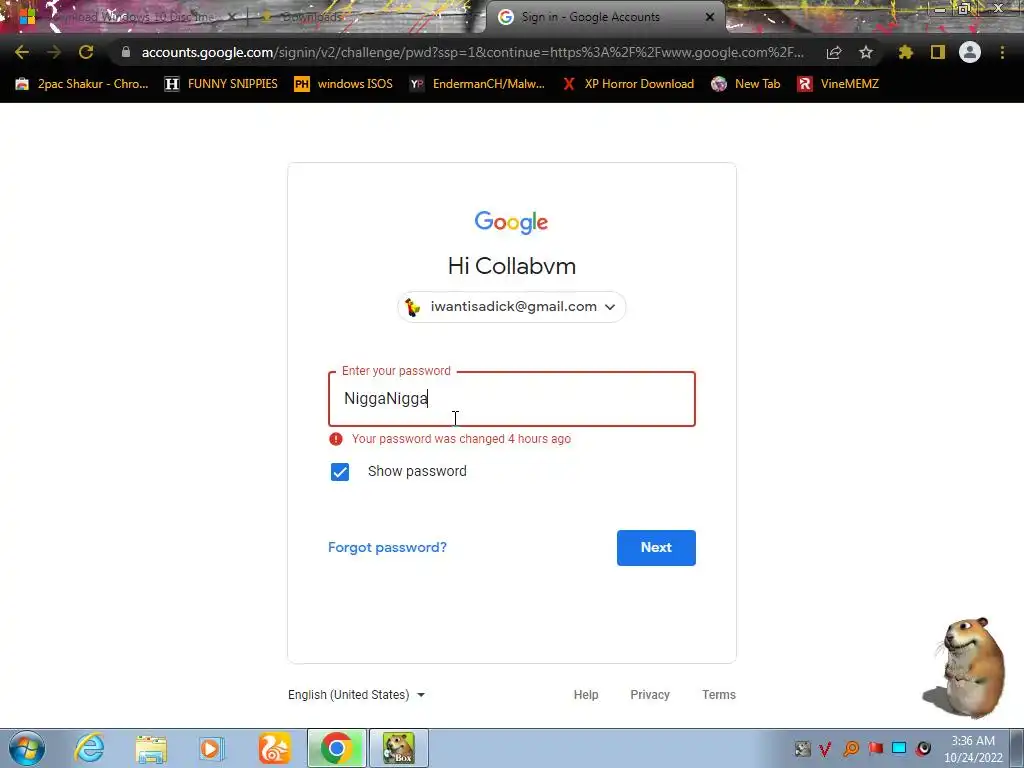1024x768 pixels.
Task: Click the forward navigation arrow
Action: 54,52
